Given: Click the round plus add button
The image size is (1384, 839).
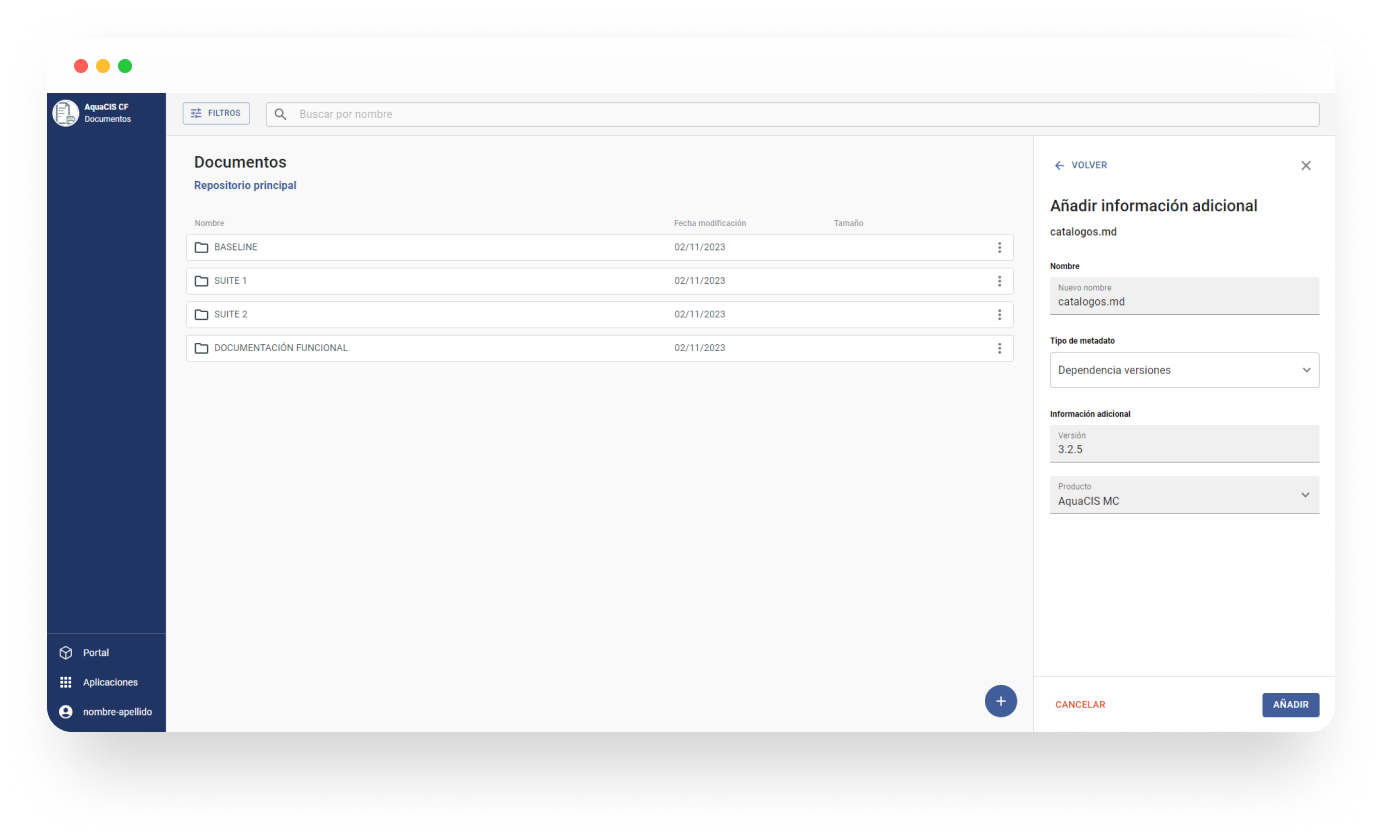Looking at the screenshot, I should coord(1001,701).
